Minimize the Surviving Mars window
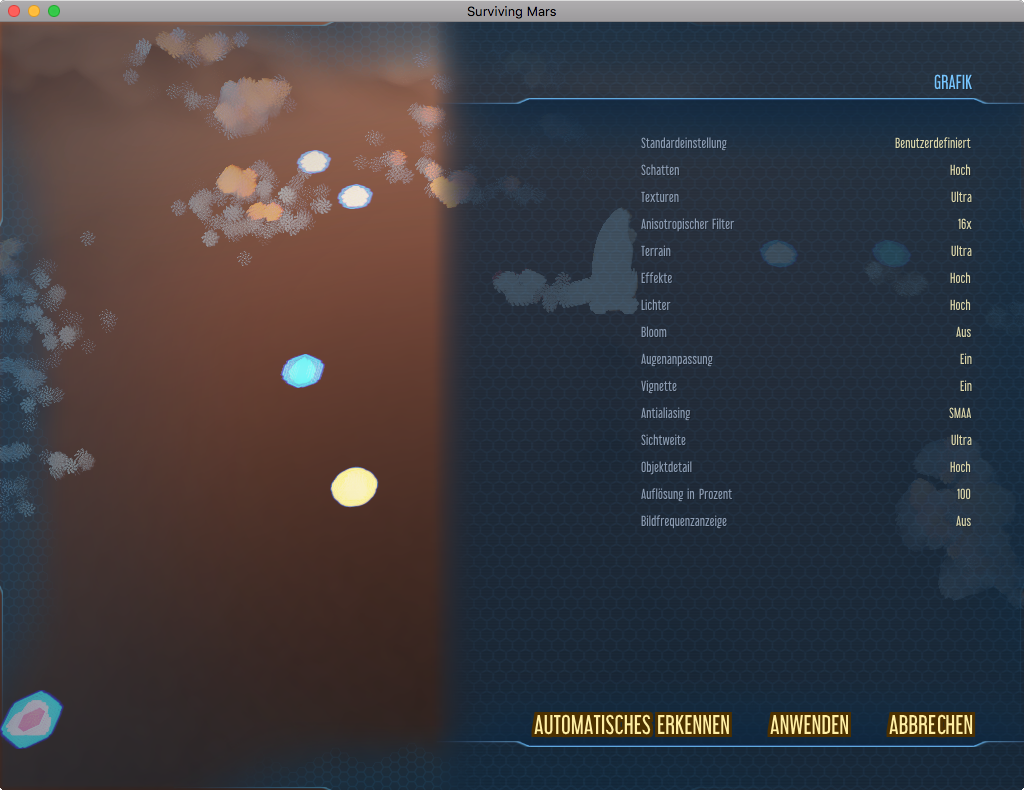The width and height of the screenshot is (1024, 790). pyautogui.click(x=34, y=11)
